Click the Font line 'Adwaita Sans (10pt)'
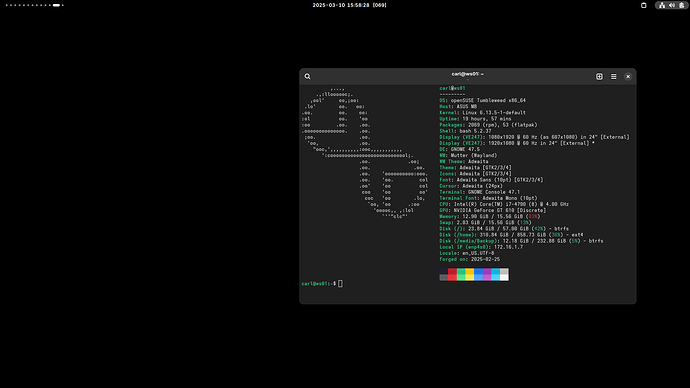The height and width of the screenshot is (388, 690). [492, 180]
